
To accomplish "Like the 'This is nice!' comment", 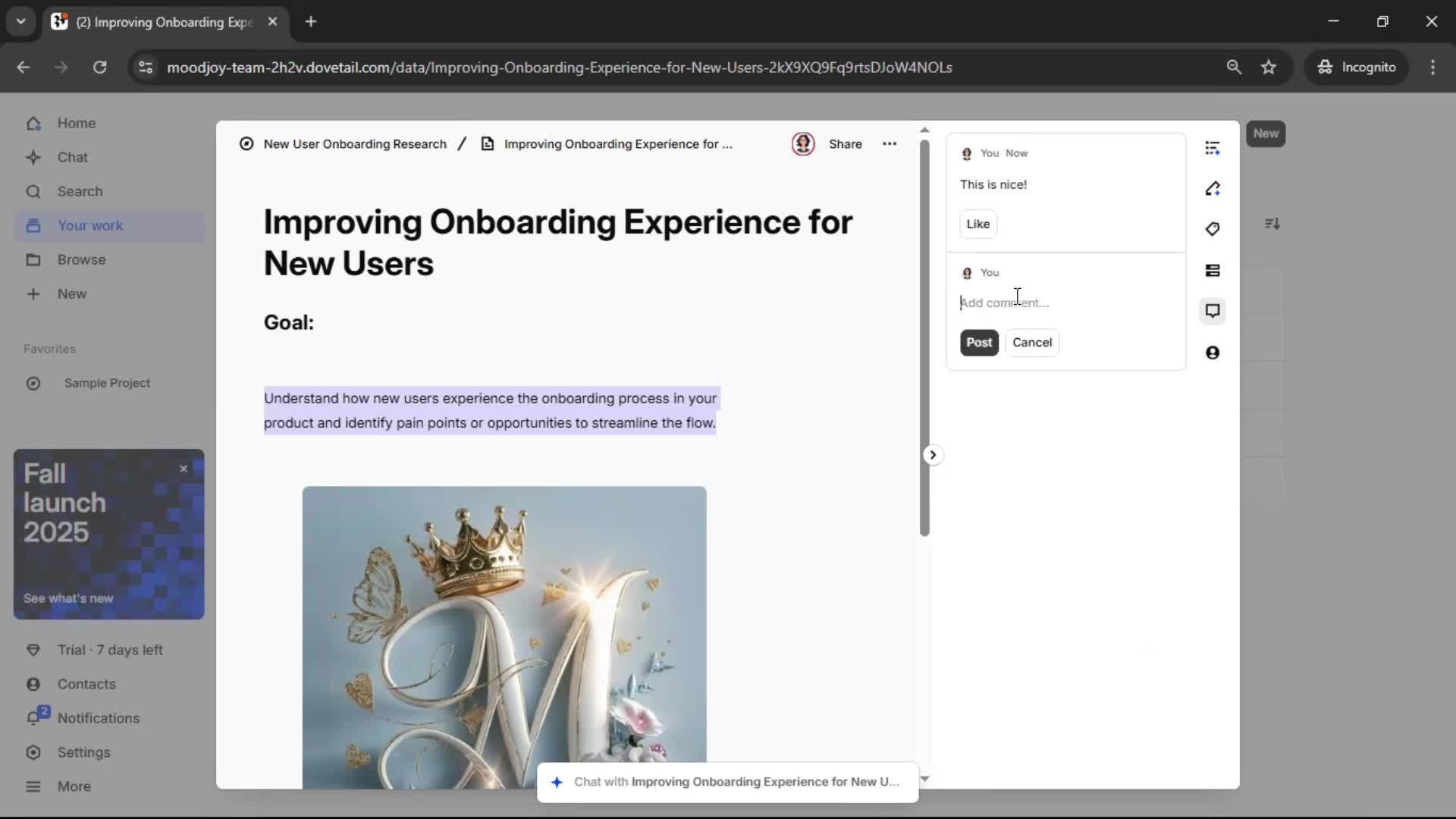I will (977, 224).
